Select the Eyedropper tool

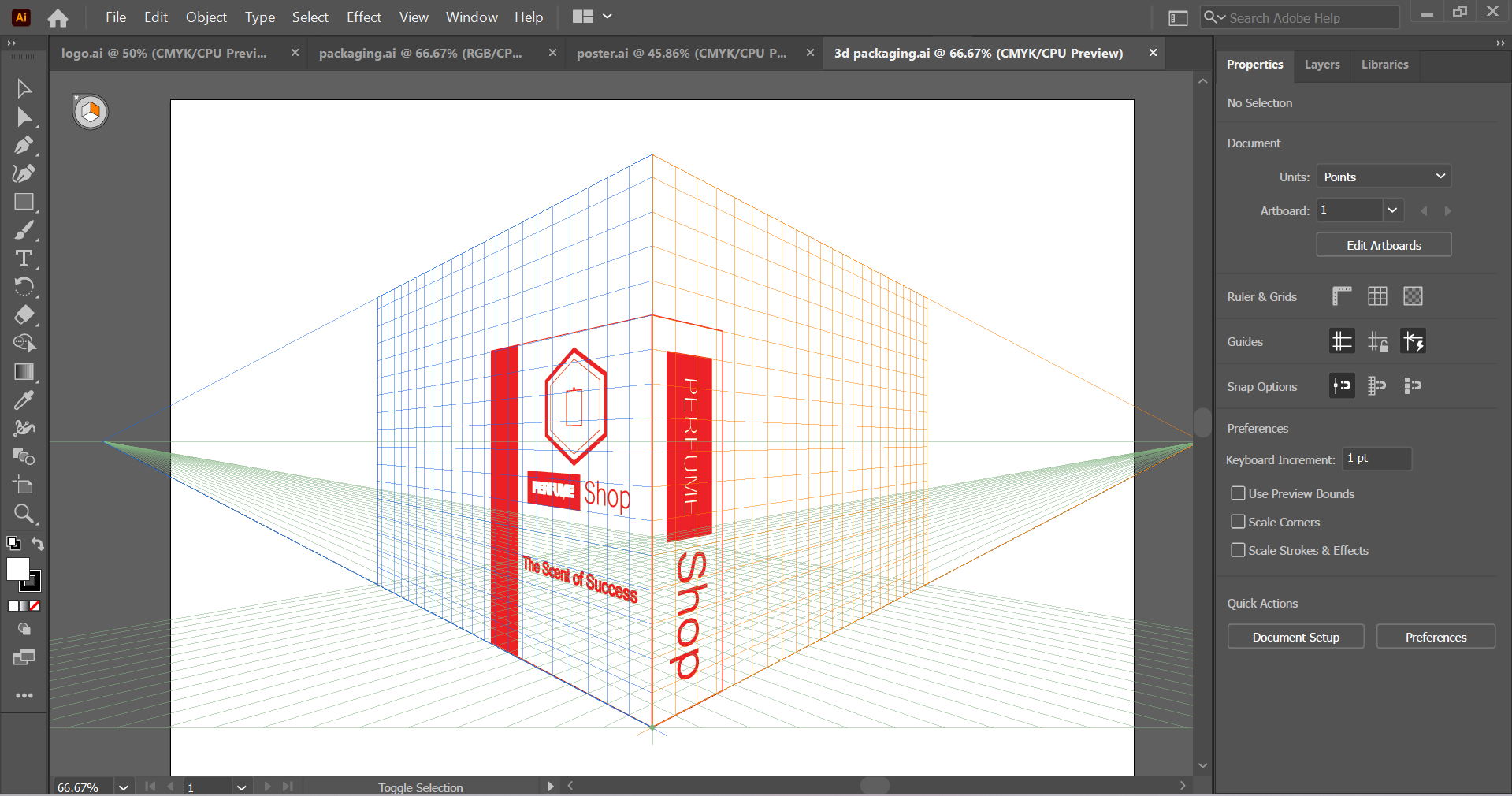click(24, 400)
